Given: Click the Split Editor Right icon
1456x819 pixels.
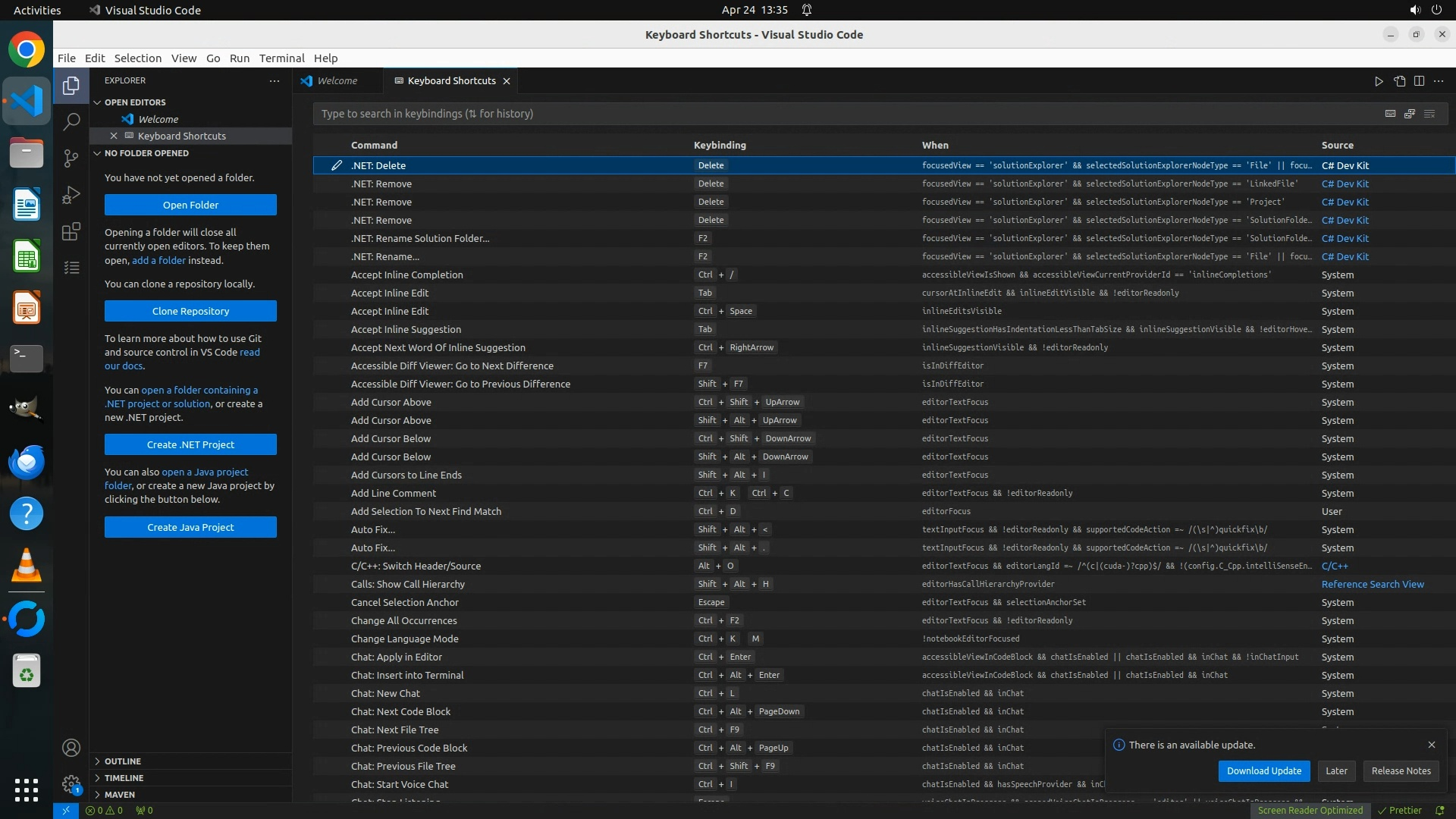Looking at the screenshot, I should [1419, 81].
